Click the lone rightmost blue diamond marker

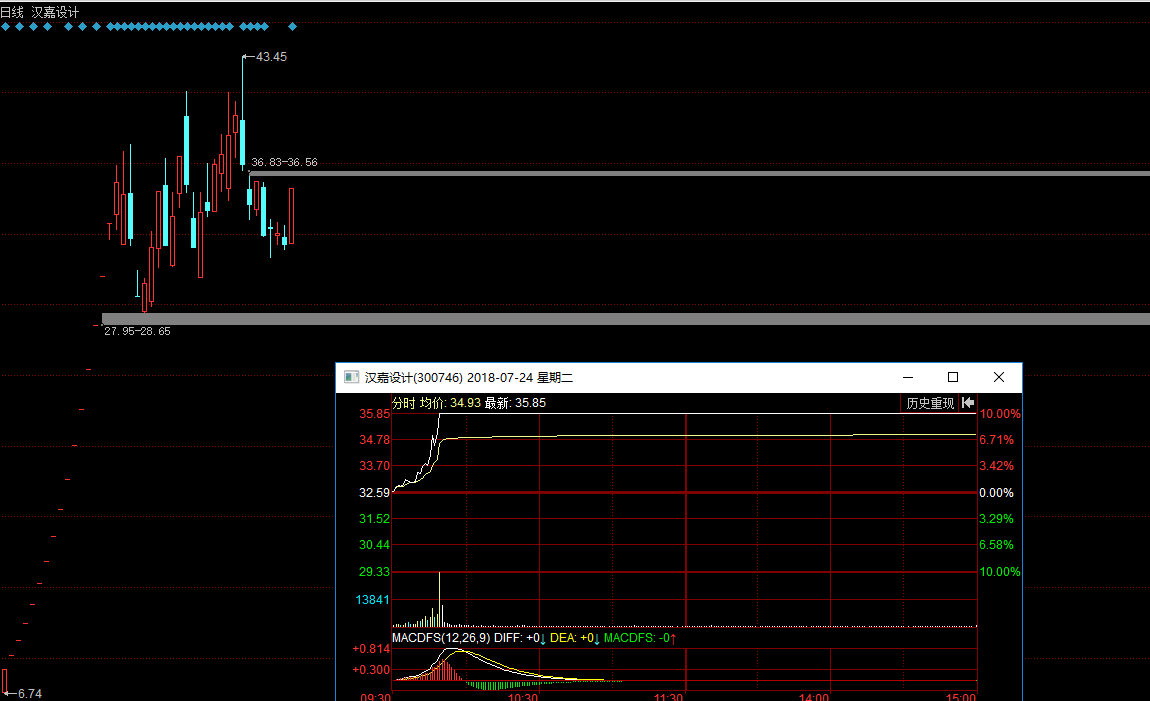click(x=292, y=26)
